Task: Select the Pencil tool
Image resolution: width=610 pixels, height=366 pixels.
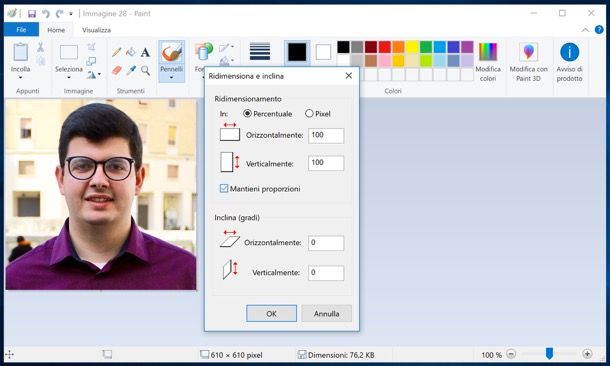Action: tap(116, 52)
